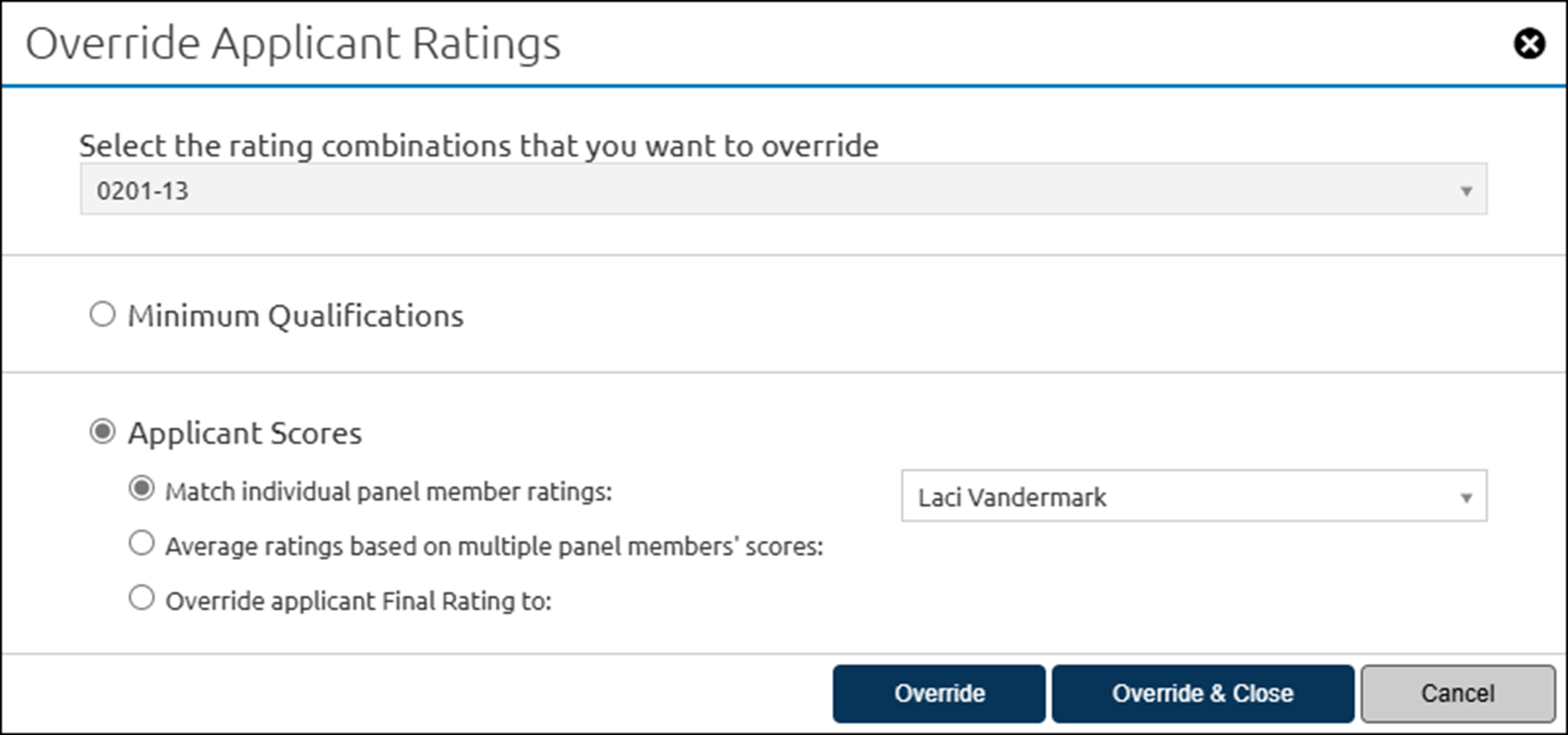This screenshot has height=735, width=1568.
Task: Cancel the rating override
Action: click(x=1458, y=694)
